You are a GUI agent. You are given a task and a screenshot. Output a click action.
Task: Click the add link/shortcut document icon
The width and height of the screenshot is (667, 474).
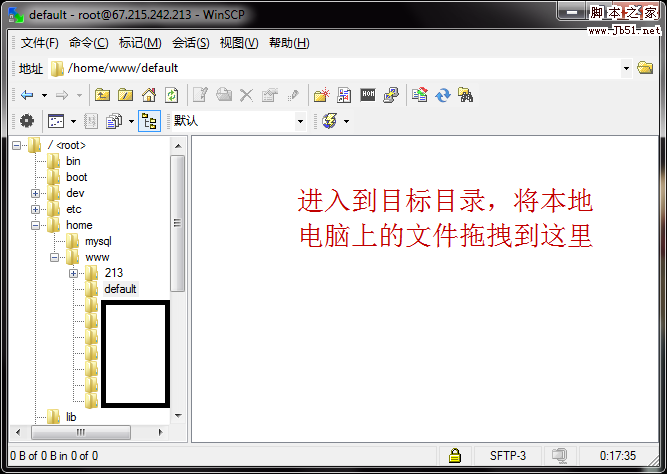tap(344, 95)
